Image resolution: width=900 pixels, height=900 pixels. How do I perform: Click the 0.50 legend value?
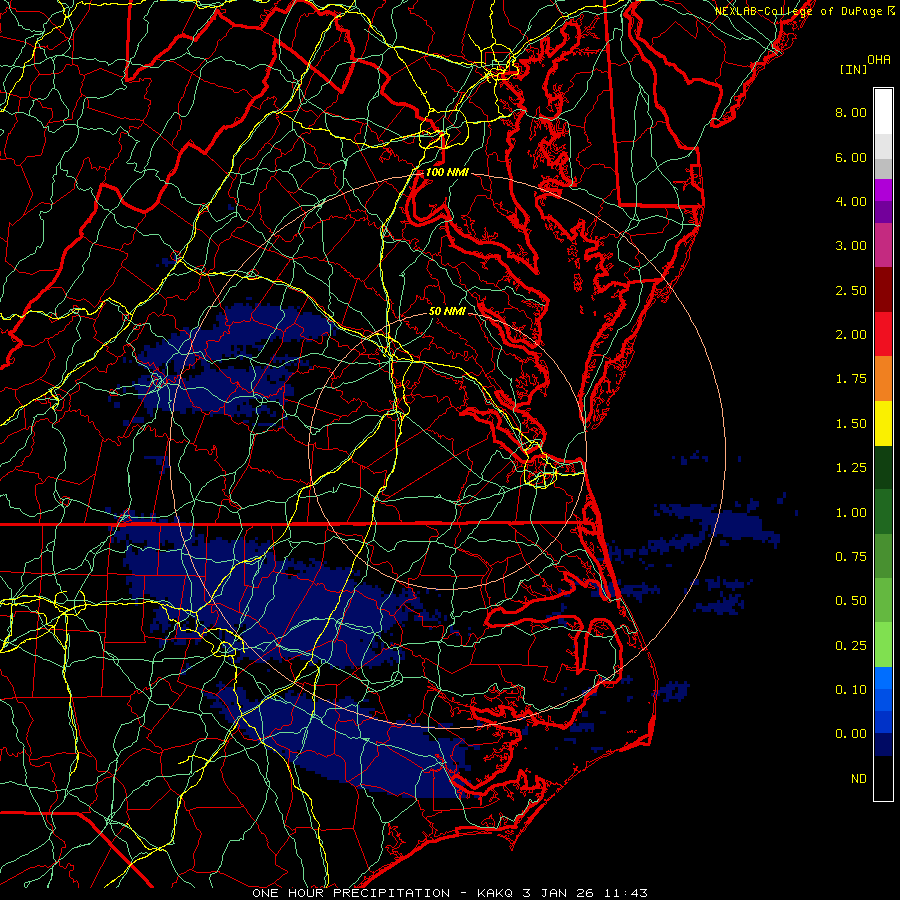click(x=851, y=601)
